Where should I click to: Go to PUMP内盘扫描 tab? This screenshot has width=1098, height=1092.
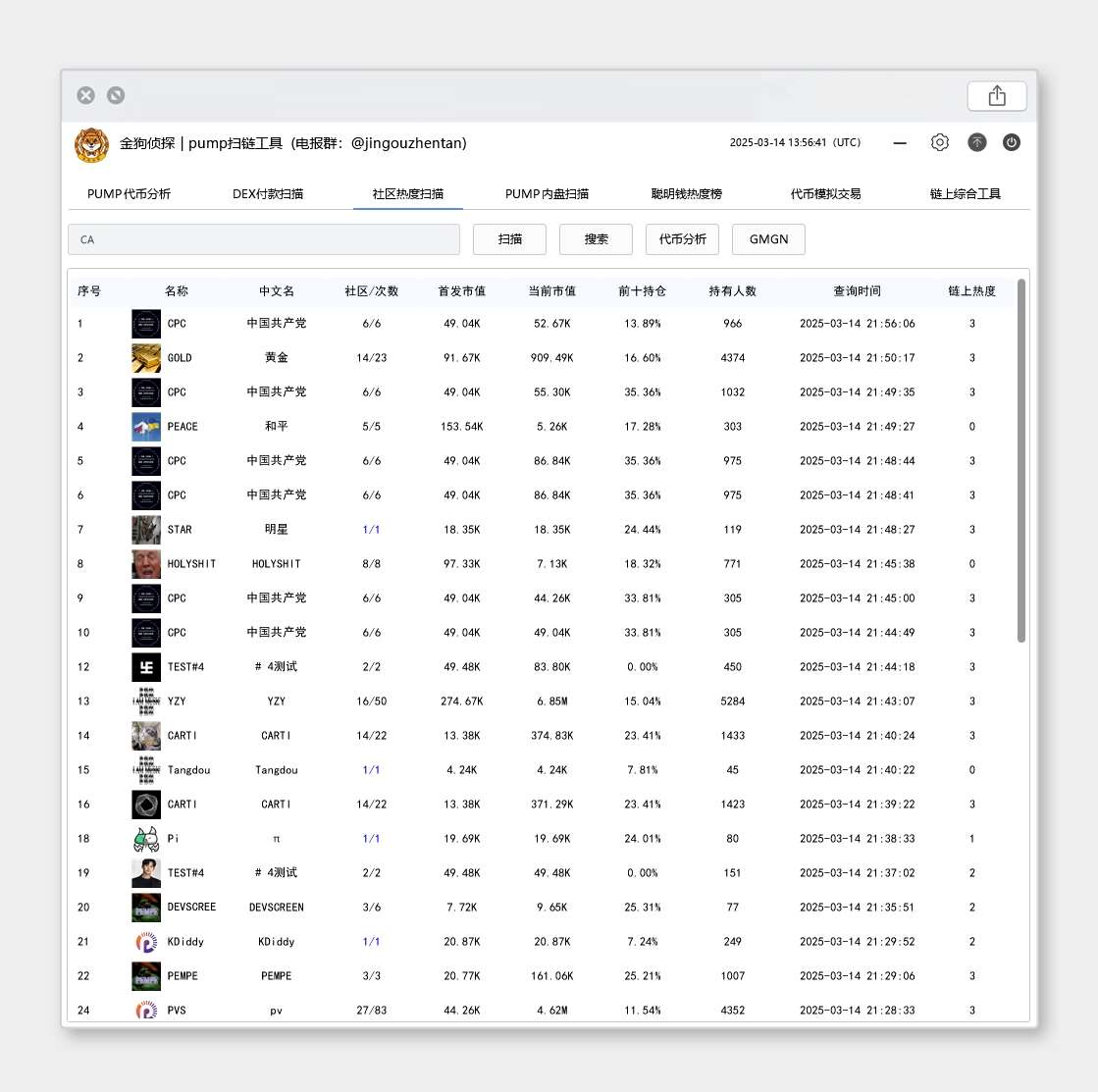click(547, 194)
